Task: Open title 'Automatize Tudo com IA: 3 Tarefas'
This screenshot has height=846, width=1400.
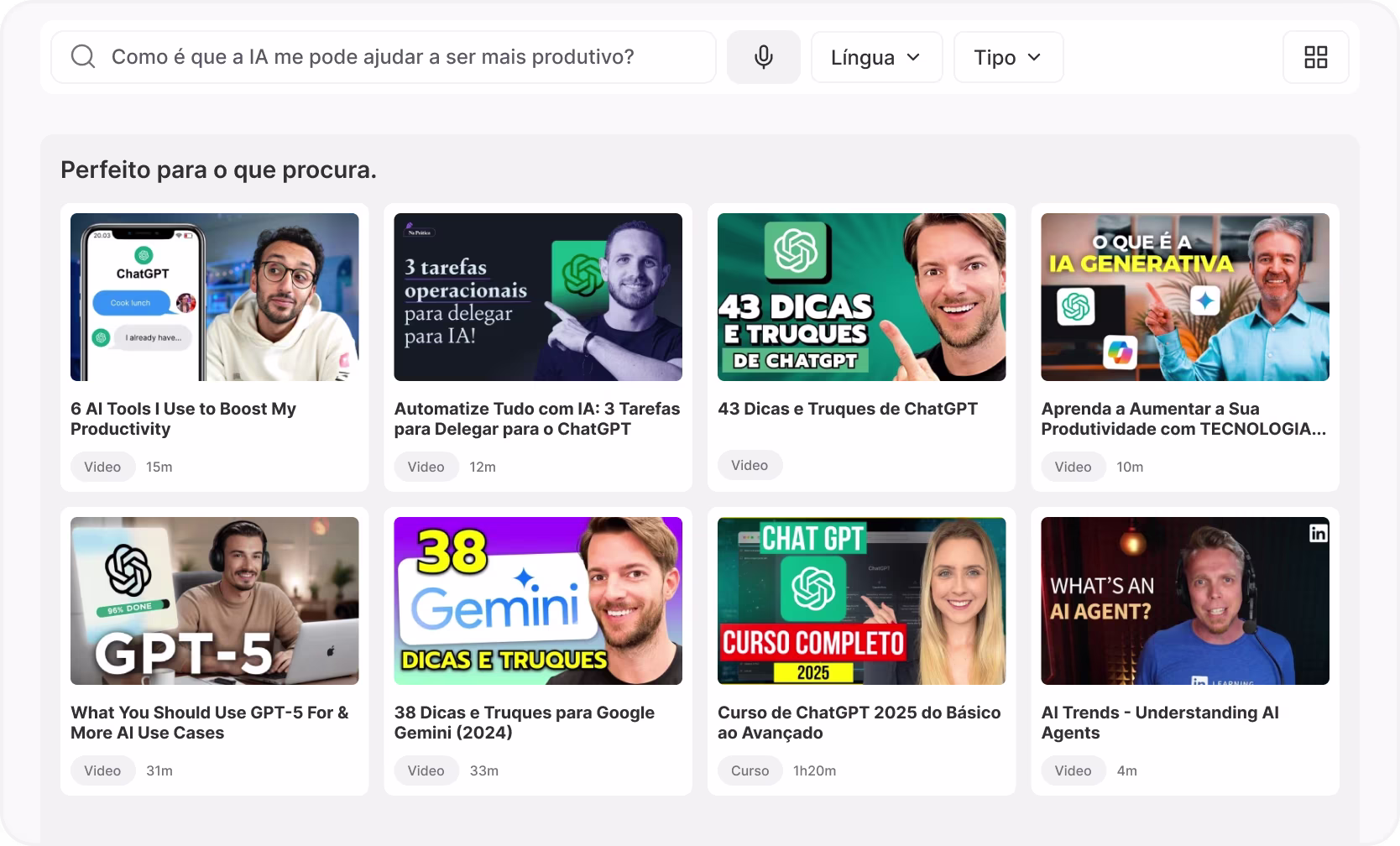Action: point(537,419)
